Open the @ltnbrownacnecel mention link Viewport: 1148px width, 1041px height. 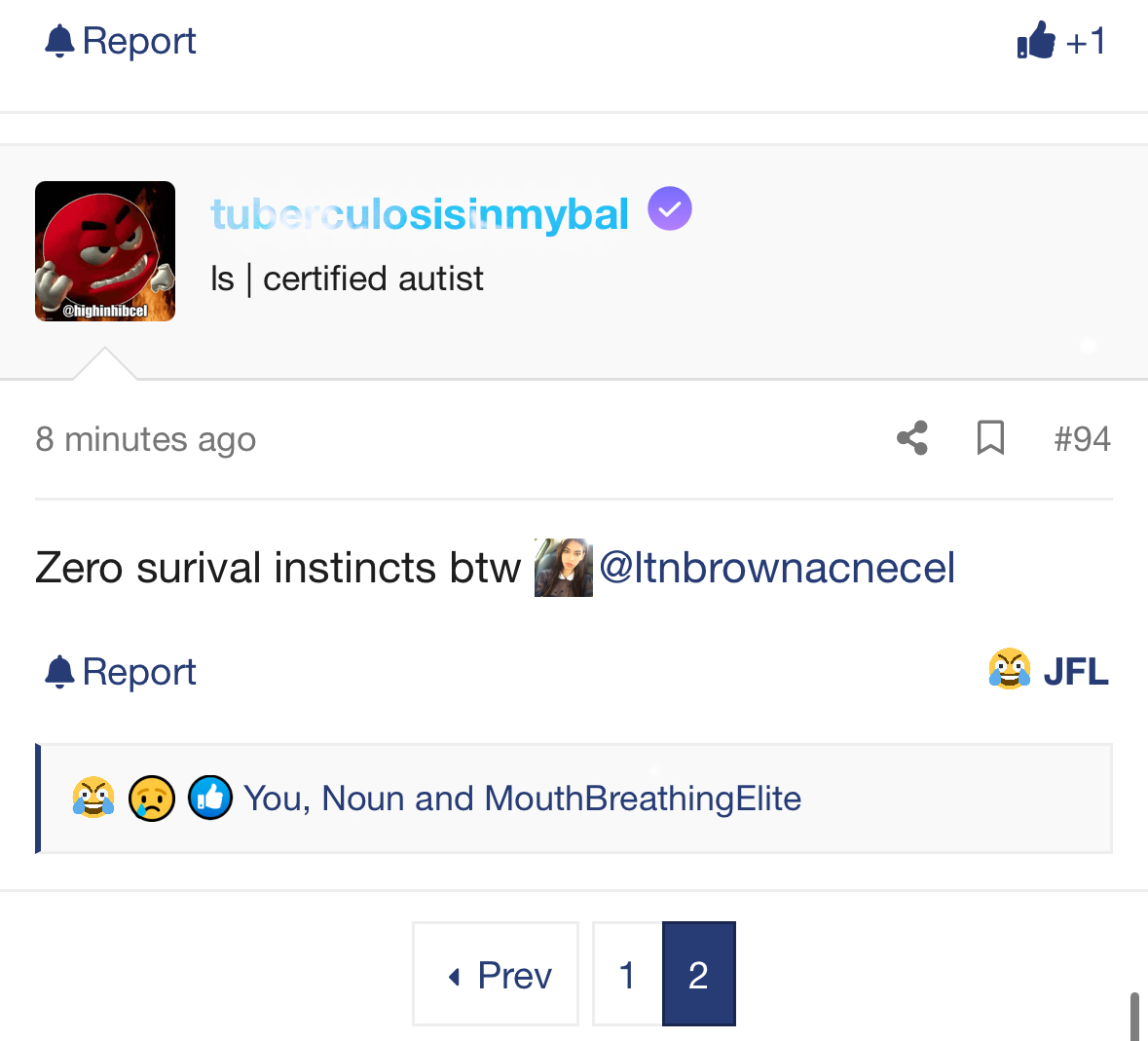click(777, 568)
